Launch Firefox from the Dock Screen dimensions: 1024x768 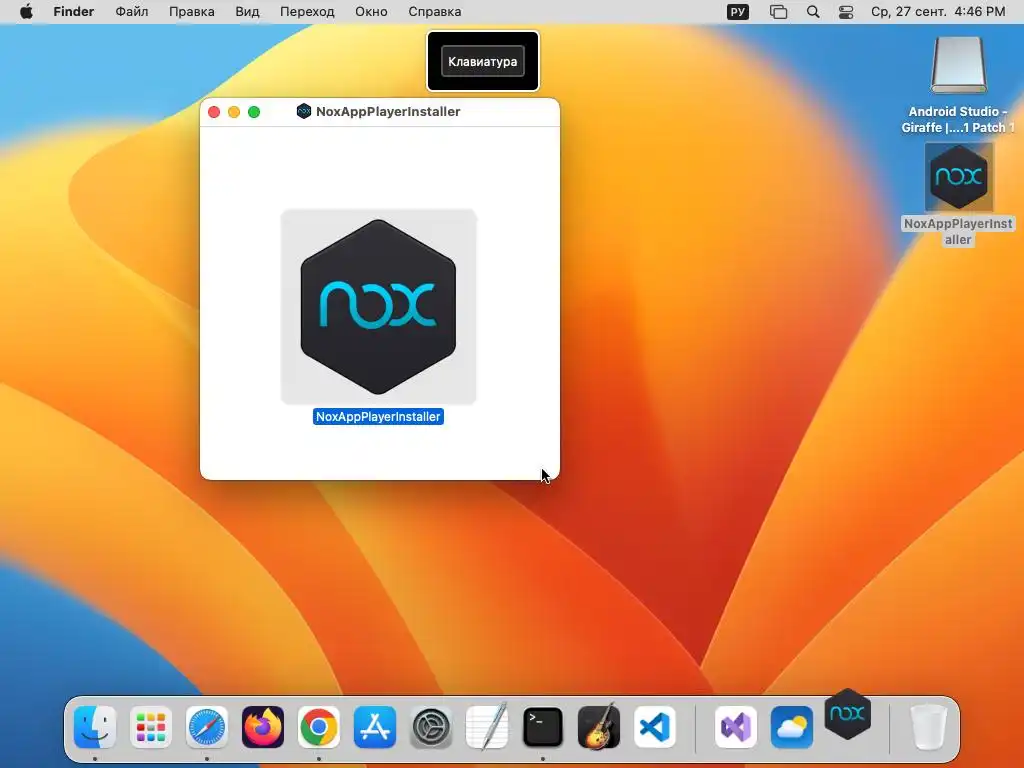263,727
